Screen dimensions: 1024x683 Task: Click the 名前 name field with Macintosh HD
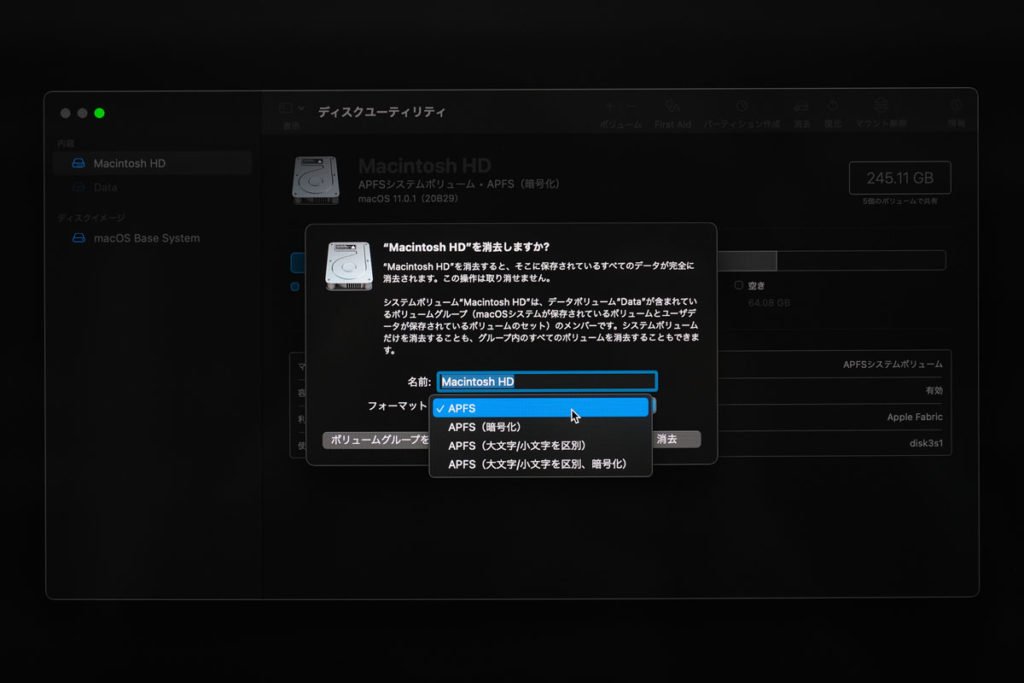point(547,381)
